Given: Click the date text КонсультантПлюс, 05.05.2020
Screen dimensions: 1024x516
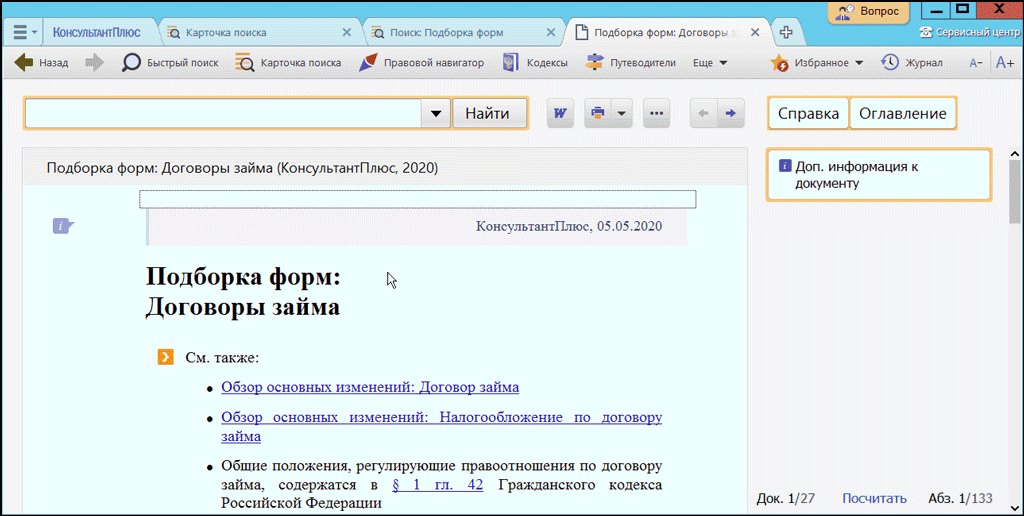Looking at the screenshot, I should (x=569, y=226).
